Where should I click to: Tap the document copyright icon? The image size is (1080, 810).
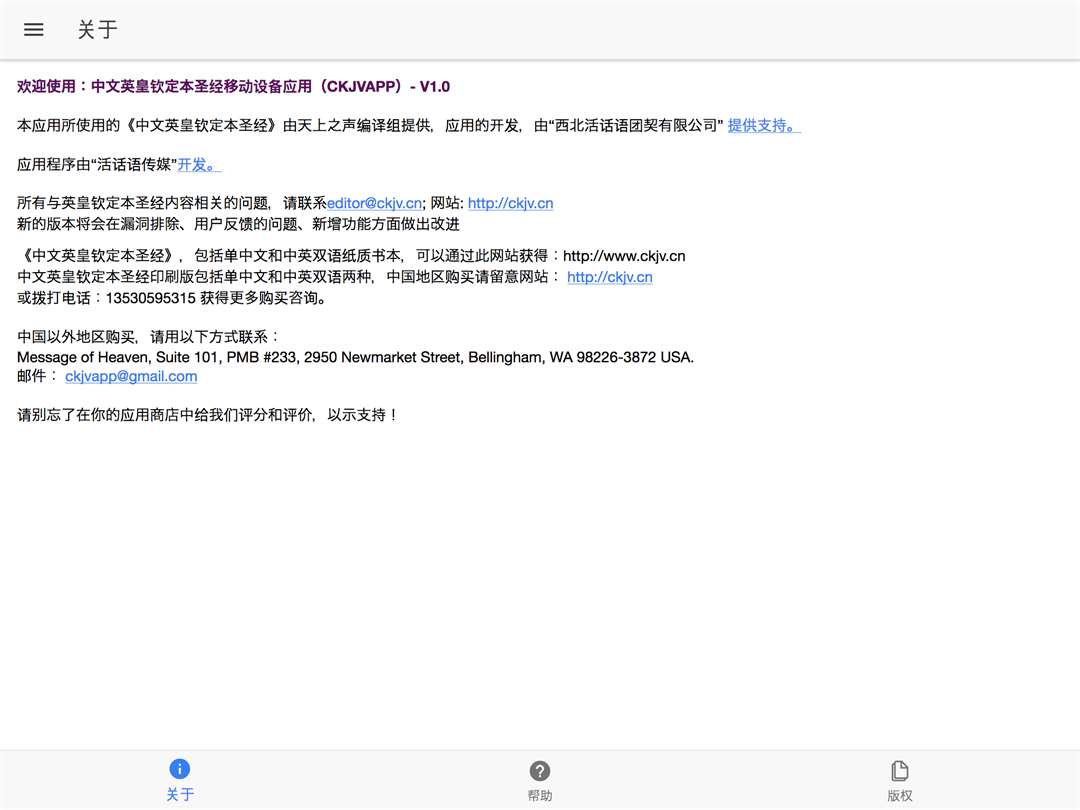[x=900, y=771]
